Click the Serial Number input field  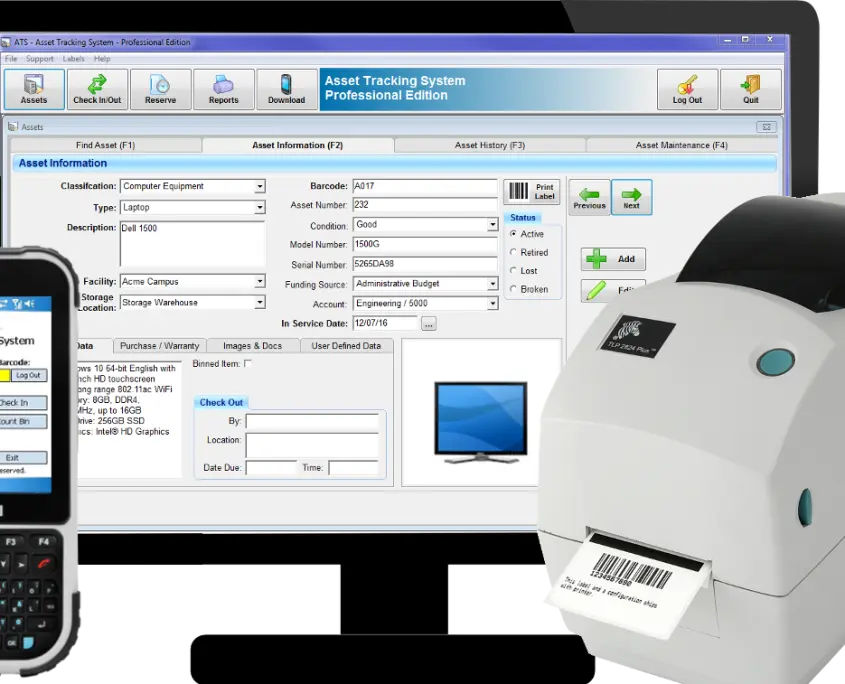pyautogui.click(x=425, y=264)
